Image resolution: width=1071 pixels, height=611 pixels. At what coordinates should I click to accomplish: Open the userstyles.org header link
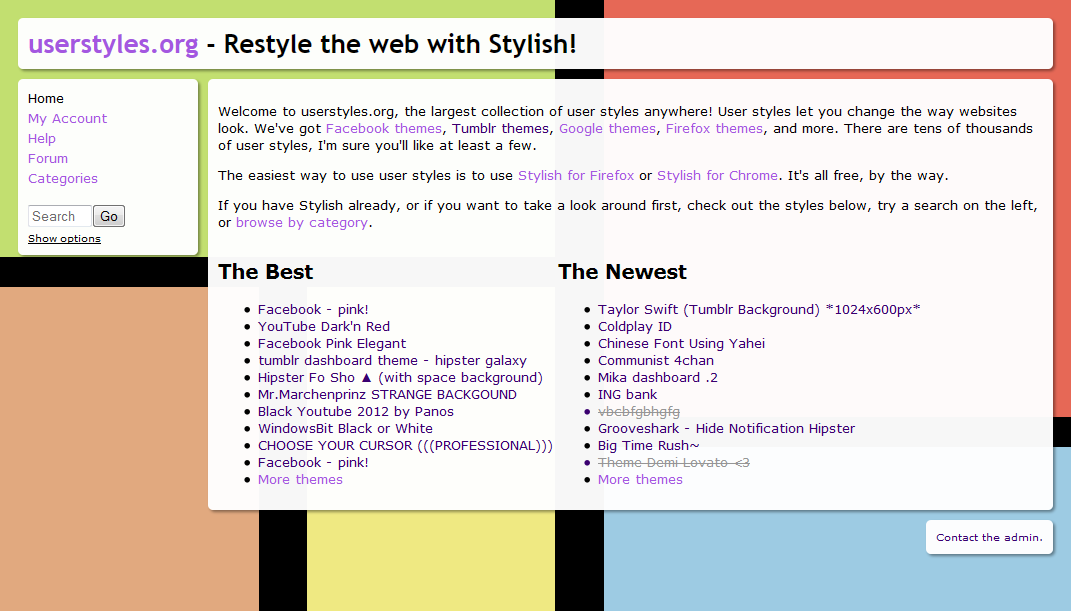(x=113, y=44)
